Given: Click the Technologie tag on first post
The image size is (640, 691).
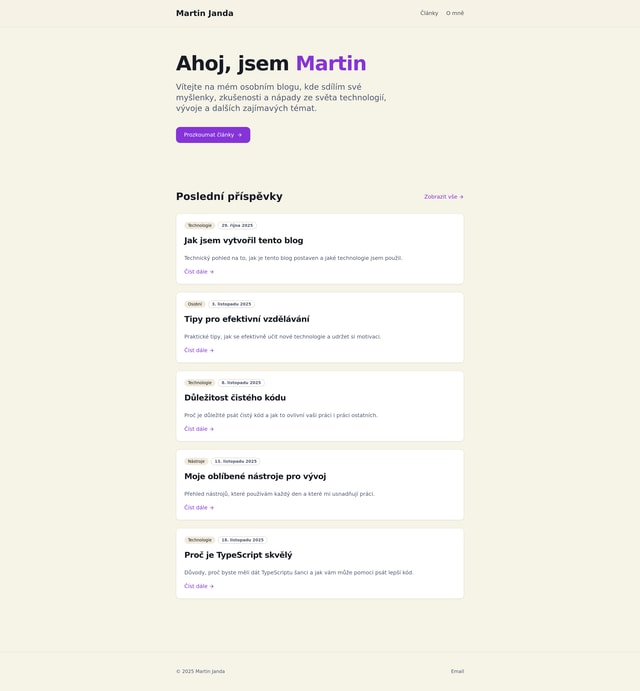Looking at the screenshot, I should pos(200,225).
